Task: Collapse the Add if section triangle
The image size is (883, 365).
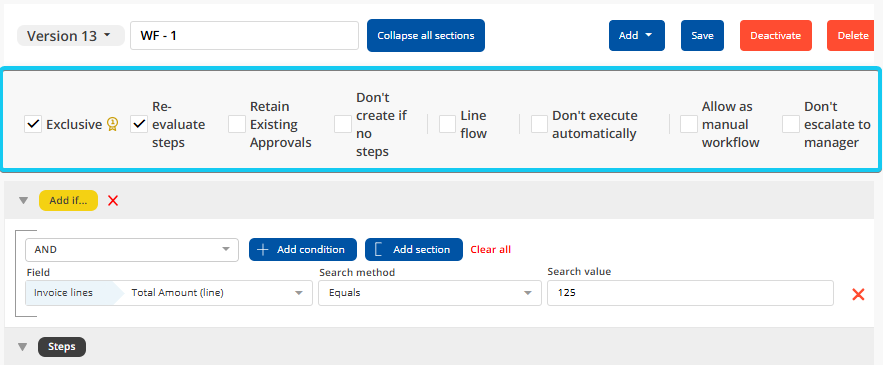Action: 23,201
